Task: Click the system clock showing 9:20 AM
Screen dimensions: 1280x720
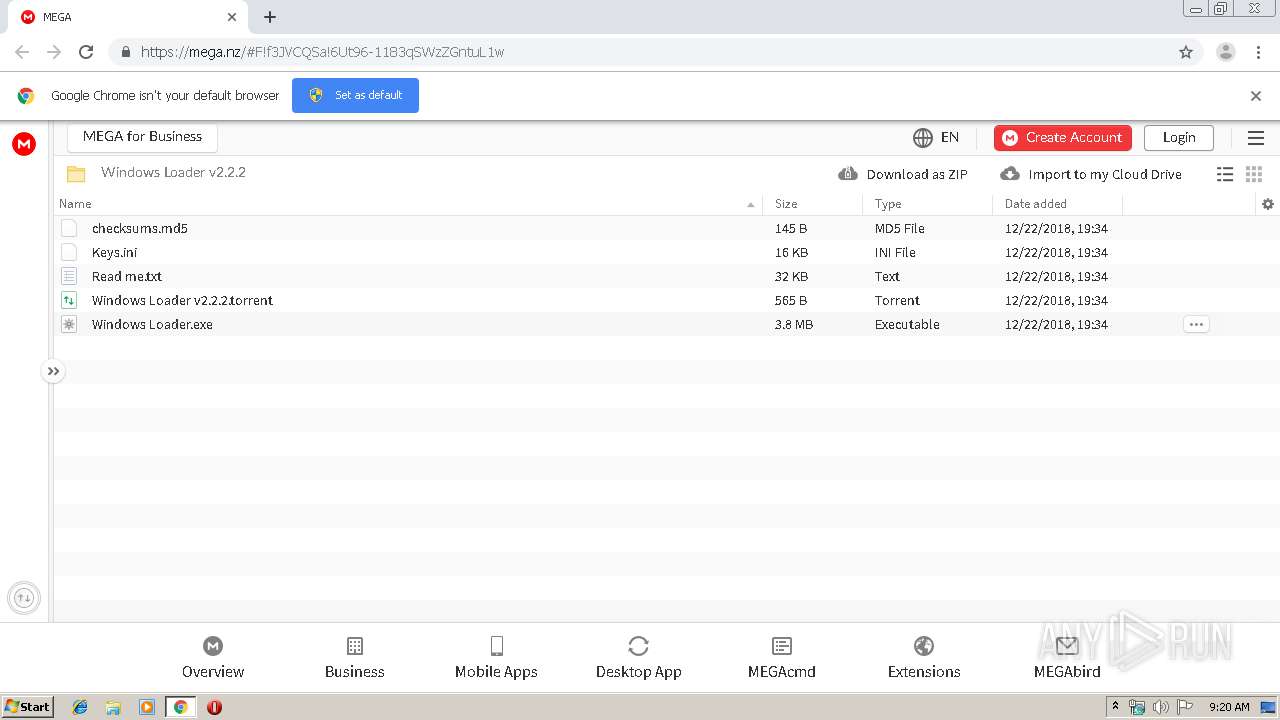Action: click(x=1229, y=707)
